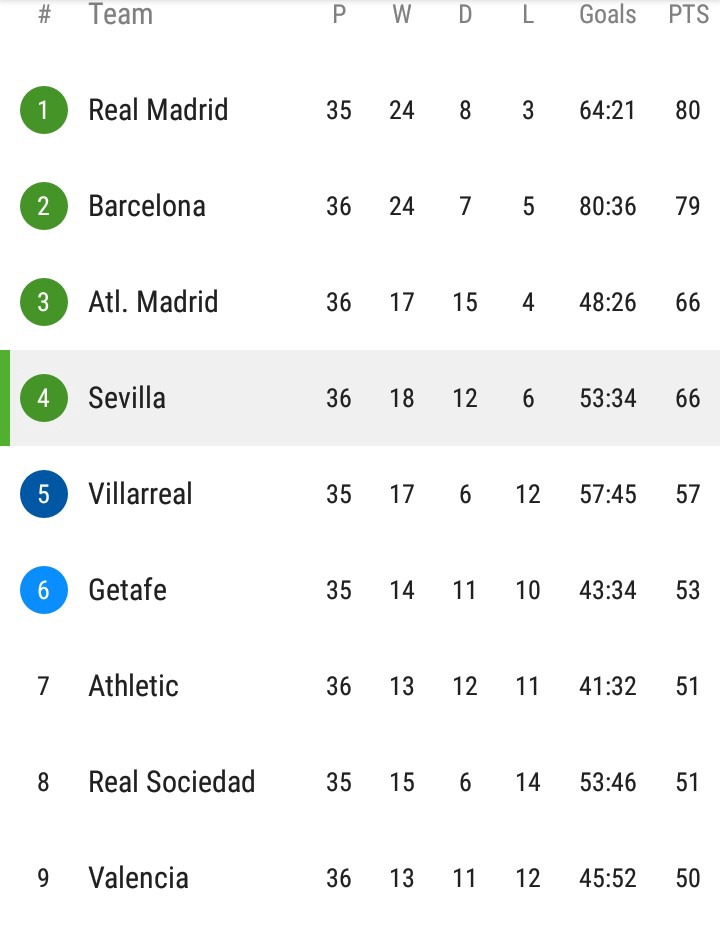This screenshot has width=720, height=937.
Task: Click the light blue position 6 badge
Action: click(x=43, y=590)
